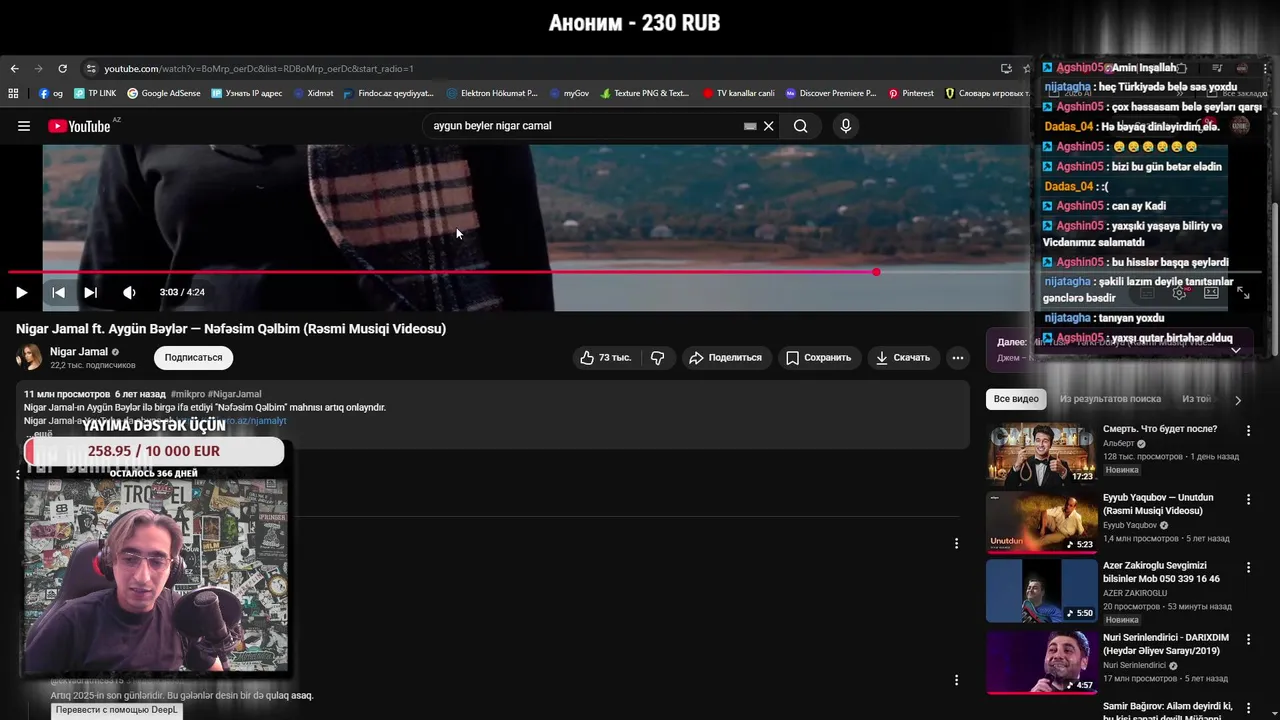
Task: Click Перевести с помощью DeepL
Action: (116, 710)
